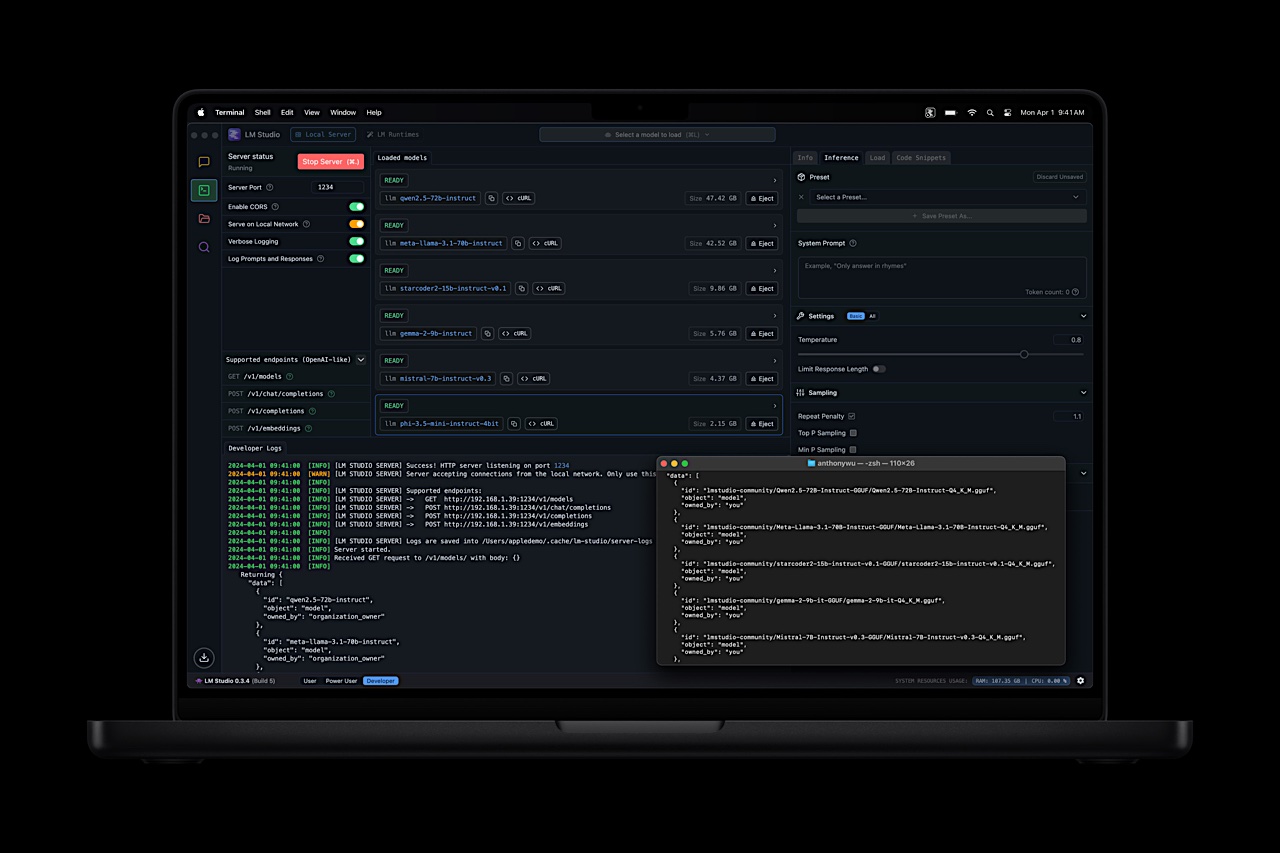Viewport: 1280px width, 853px height.
Task: Click the help icon beside System Prompt
Action: [853, 243]
